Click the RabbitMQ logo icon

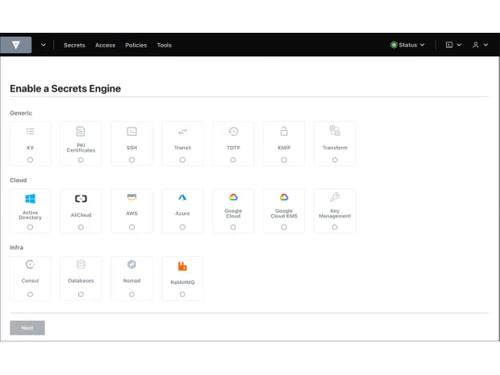pos(182,266)
